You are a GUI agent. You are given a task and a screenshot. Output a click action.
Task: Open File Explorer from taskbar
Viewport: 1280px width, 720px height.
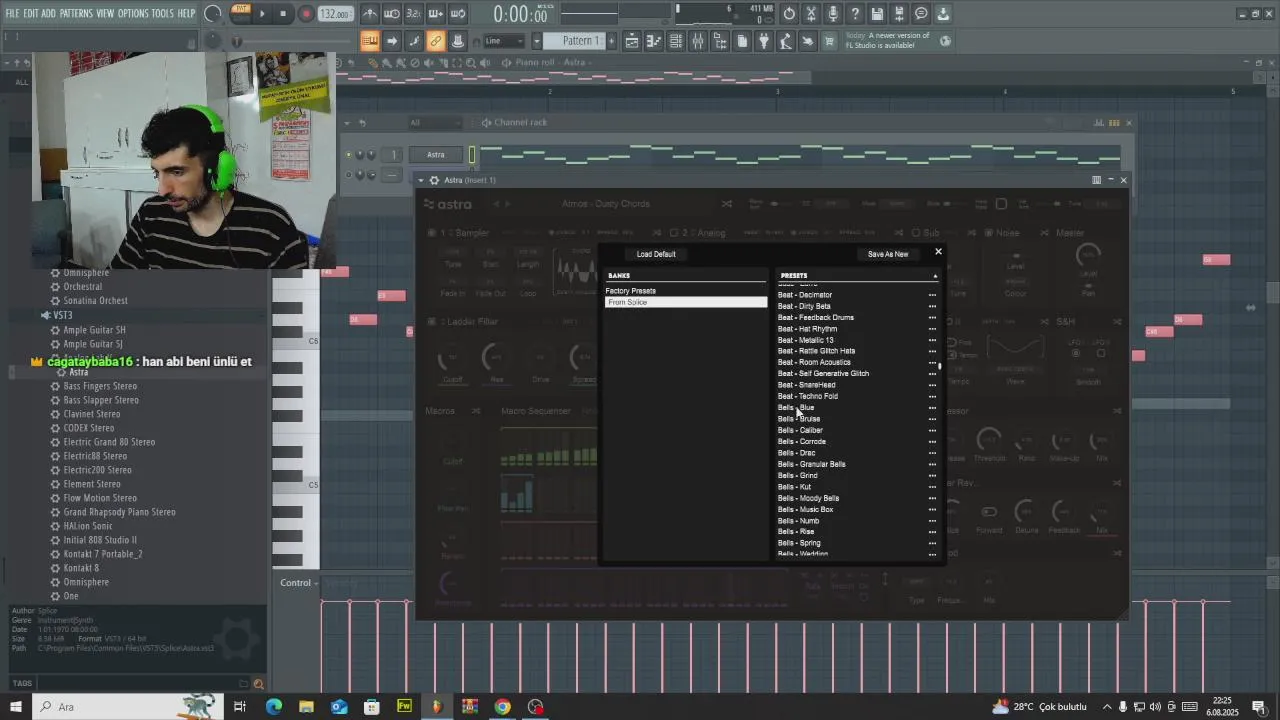[306, 707]
